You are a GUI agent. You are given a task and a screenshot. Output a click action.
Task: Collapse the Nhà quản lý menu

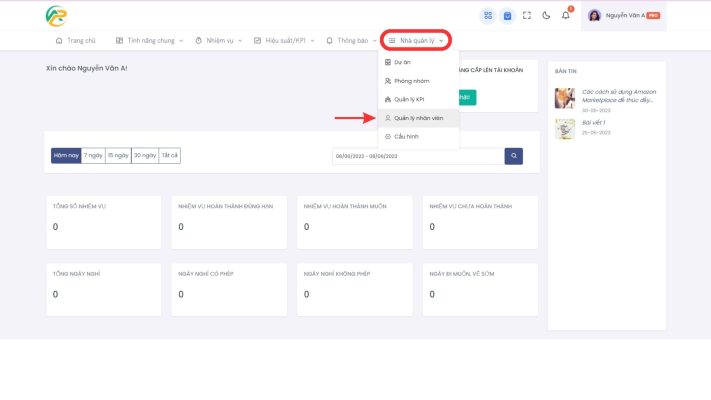(416, 40)
